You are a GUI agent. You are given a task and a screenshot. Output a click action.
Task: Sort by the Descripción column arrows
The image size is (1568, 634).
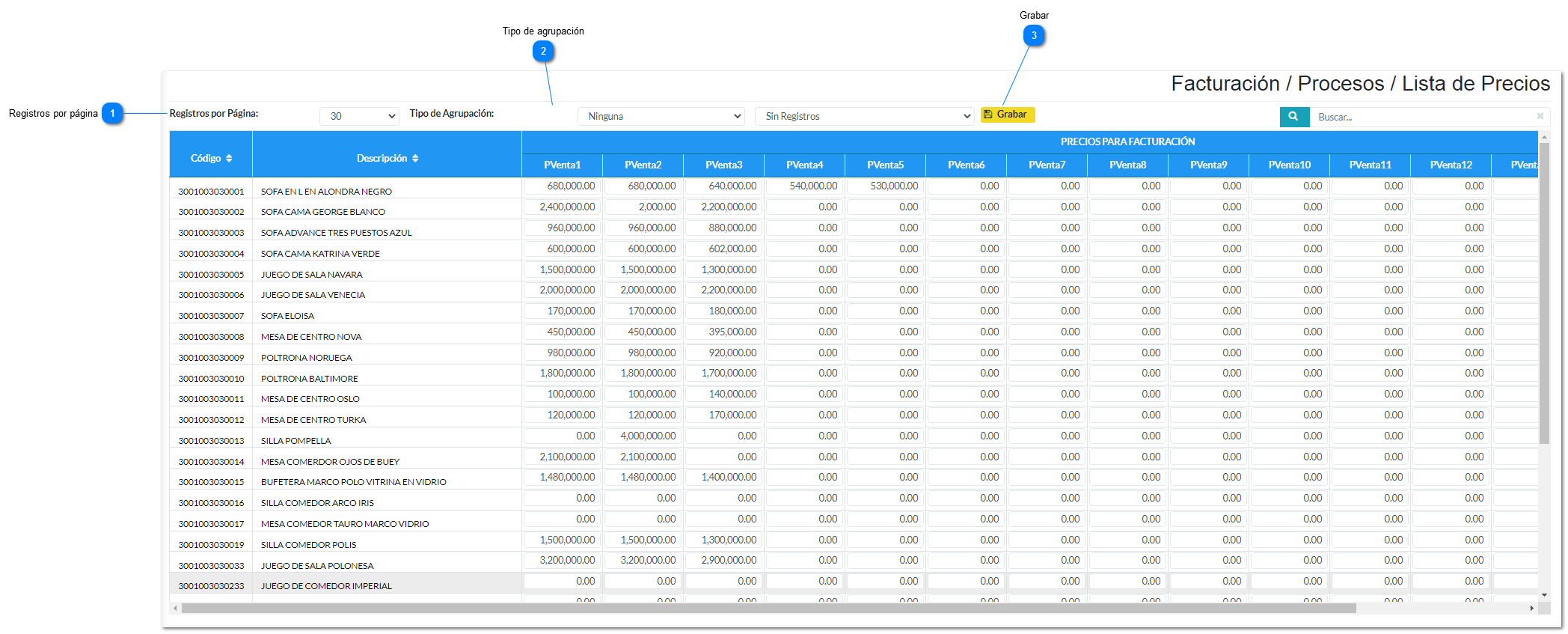point(415,159)
